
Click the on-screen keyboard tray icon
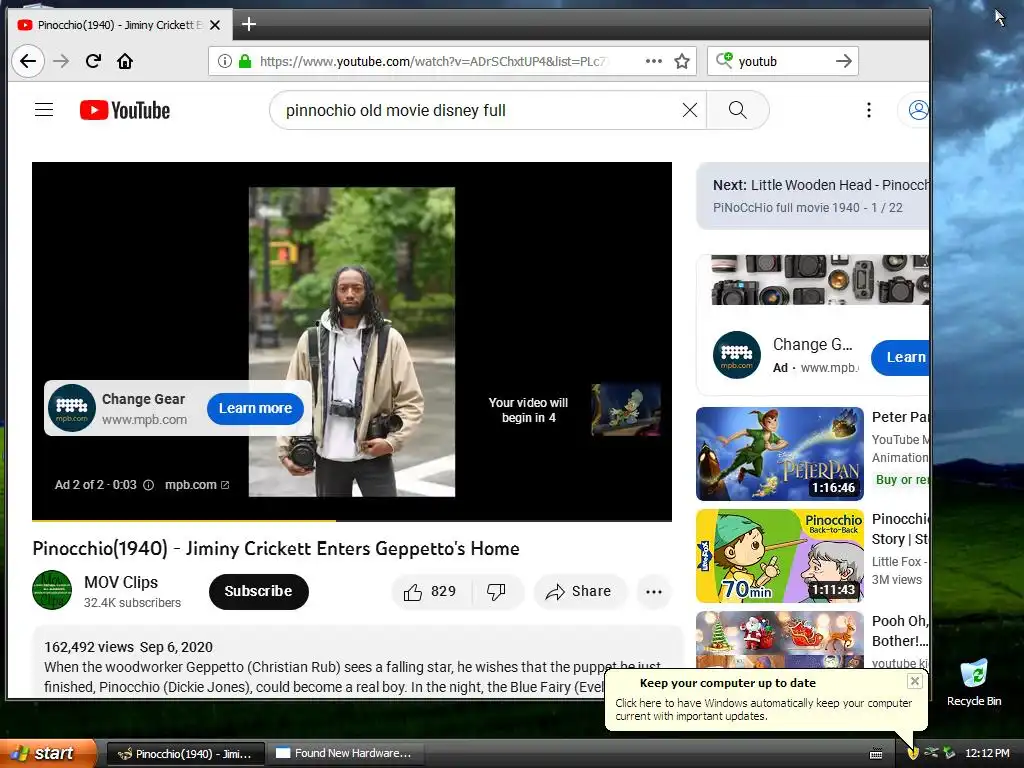click(x=876, y=754)
